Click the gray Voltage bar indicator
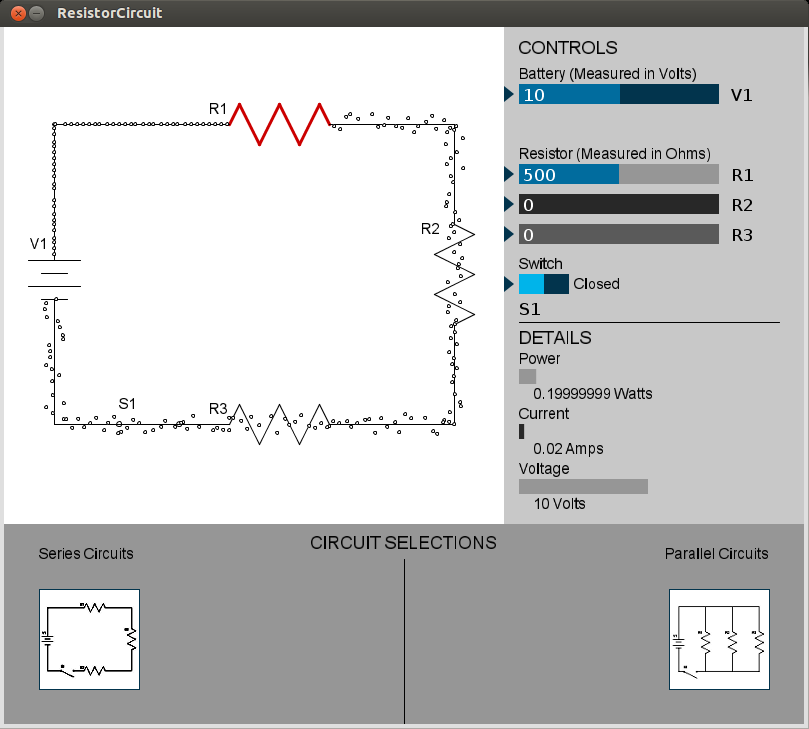Image resolution: width=809 pixels, height=729 pixels. pyautogui.click(x=583, y=487)
